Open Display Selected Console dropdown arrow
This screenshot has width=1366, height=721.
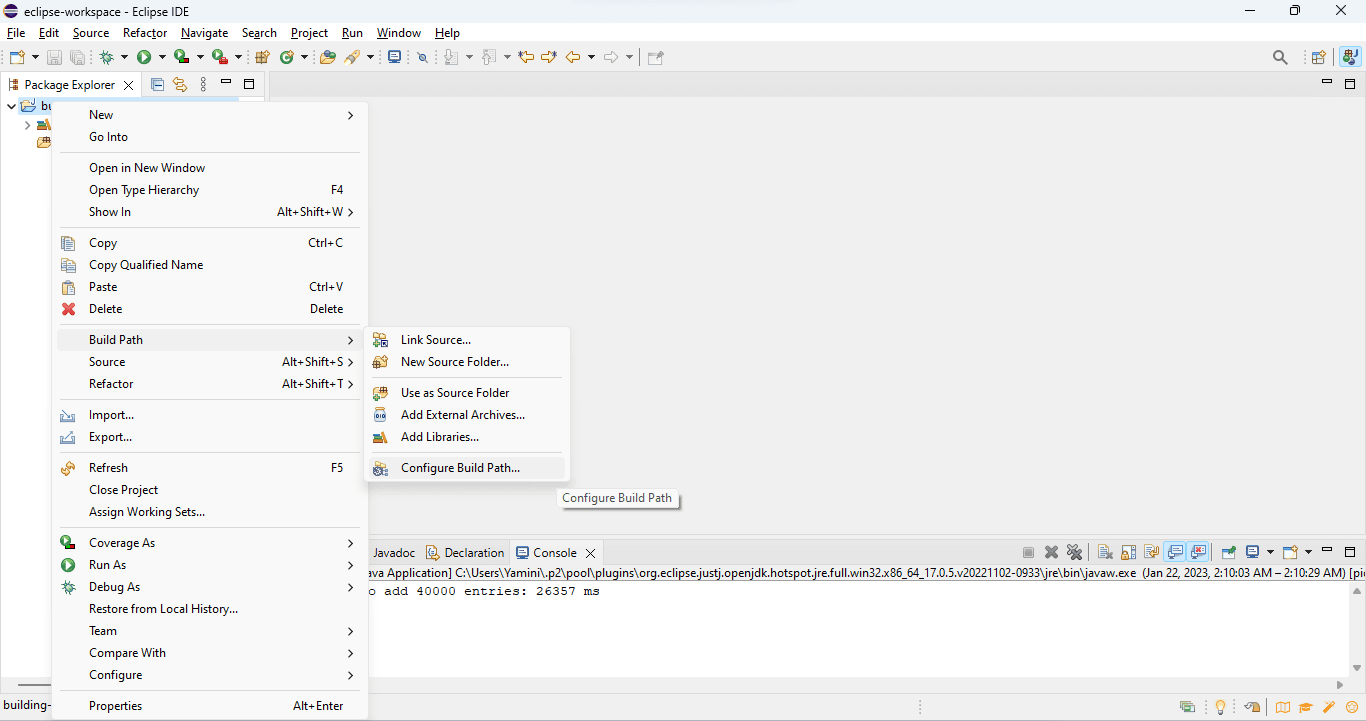1270,552
